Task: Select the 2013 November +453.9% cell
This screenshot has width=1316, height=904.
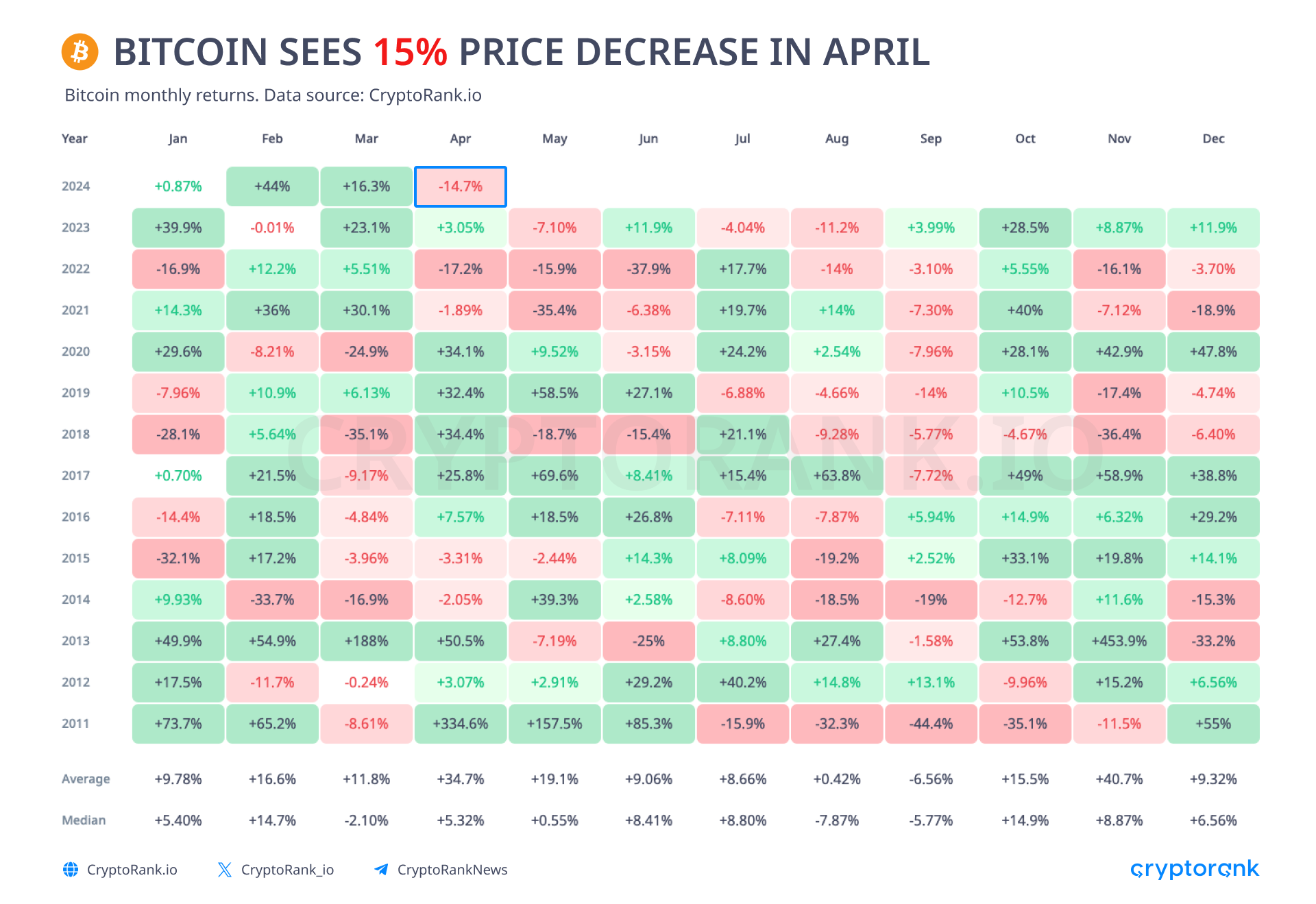Action: coord(1119,641)
